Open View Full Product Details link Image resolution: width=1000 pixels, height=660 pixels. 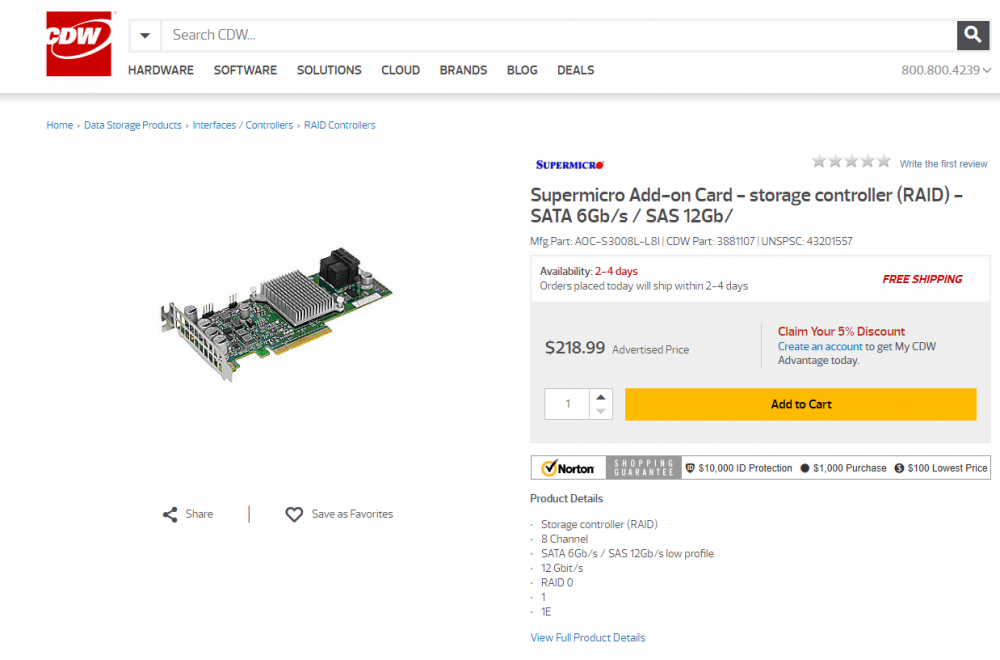(x=587, y=638)
